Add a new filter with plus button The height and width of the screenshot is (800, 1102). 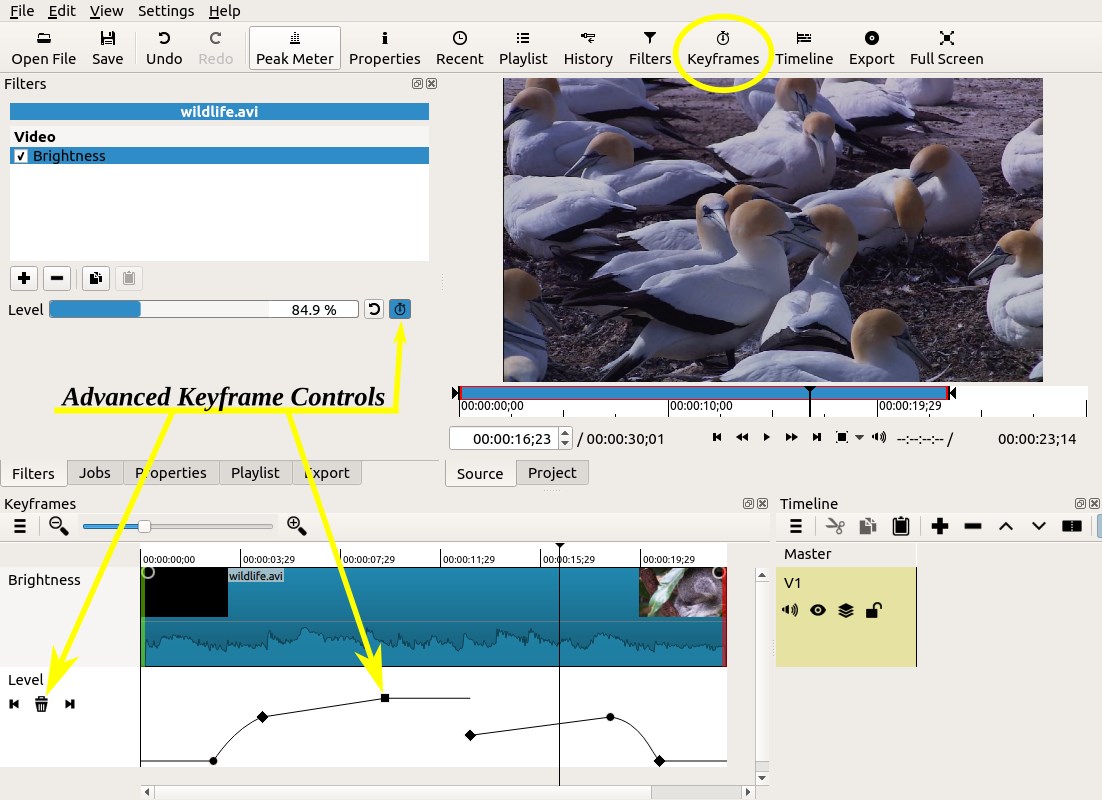coord(24,278)
